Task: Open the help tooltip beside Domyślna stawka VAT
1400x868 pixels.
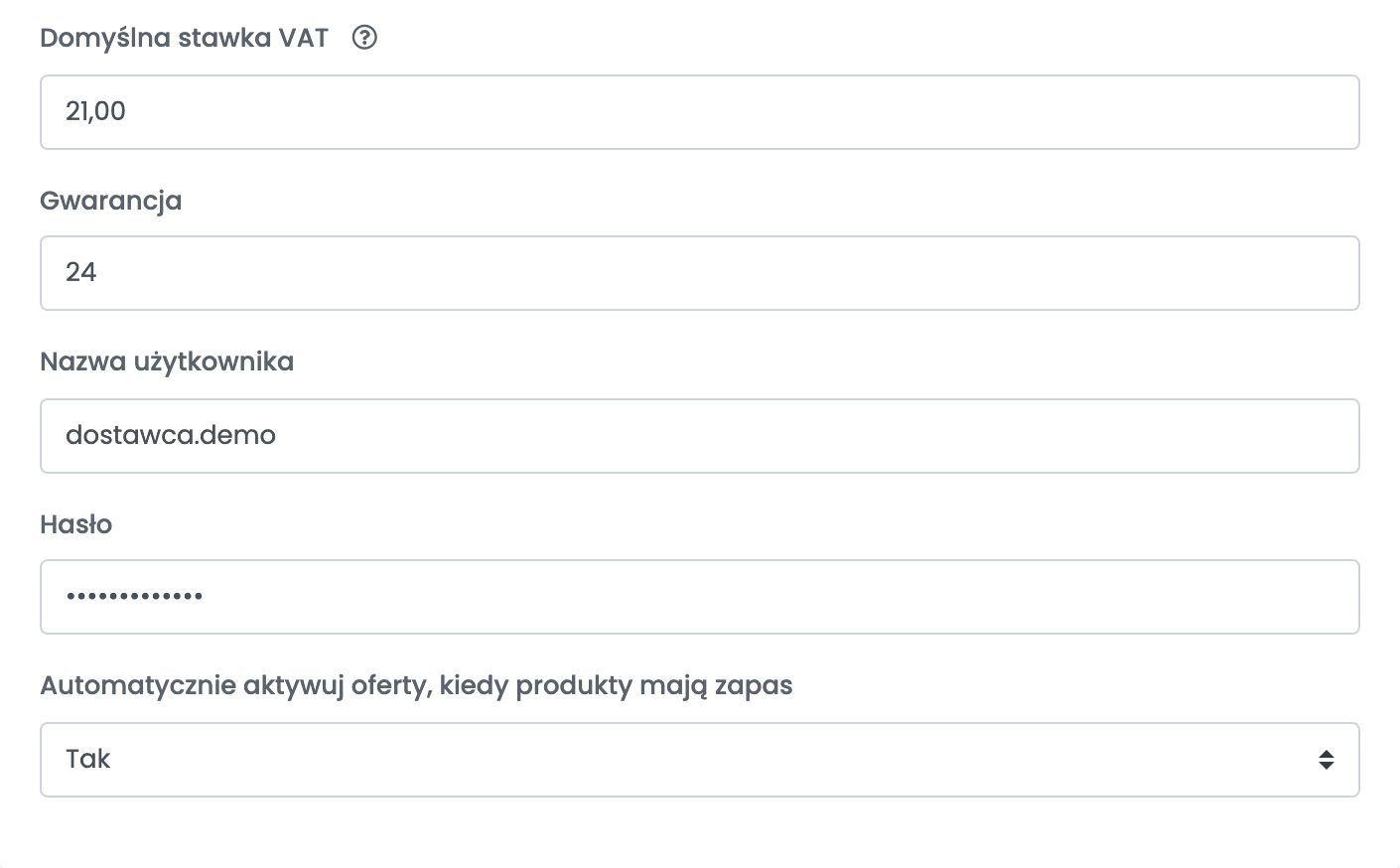Action: pos(364,38)
